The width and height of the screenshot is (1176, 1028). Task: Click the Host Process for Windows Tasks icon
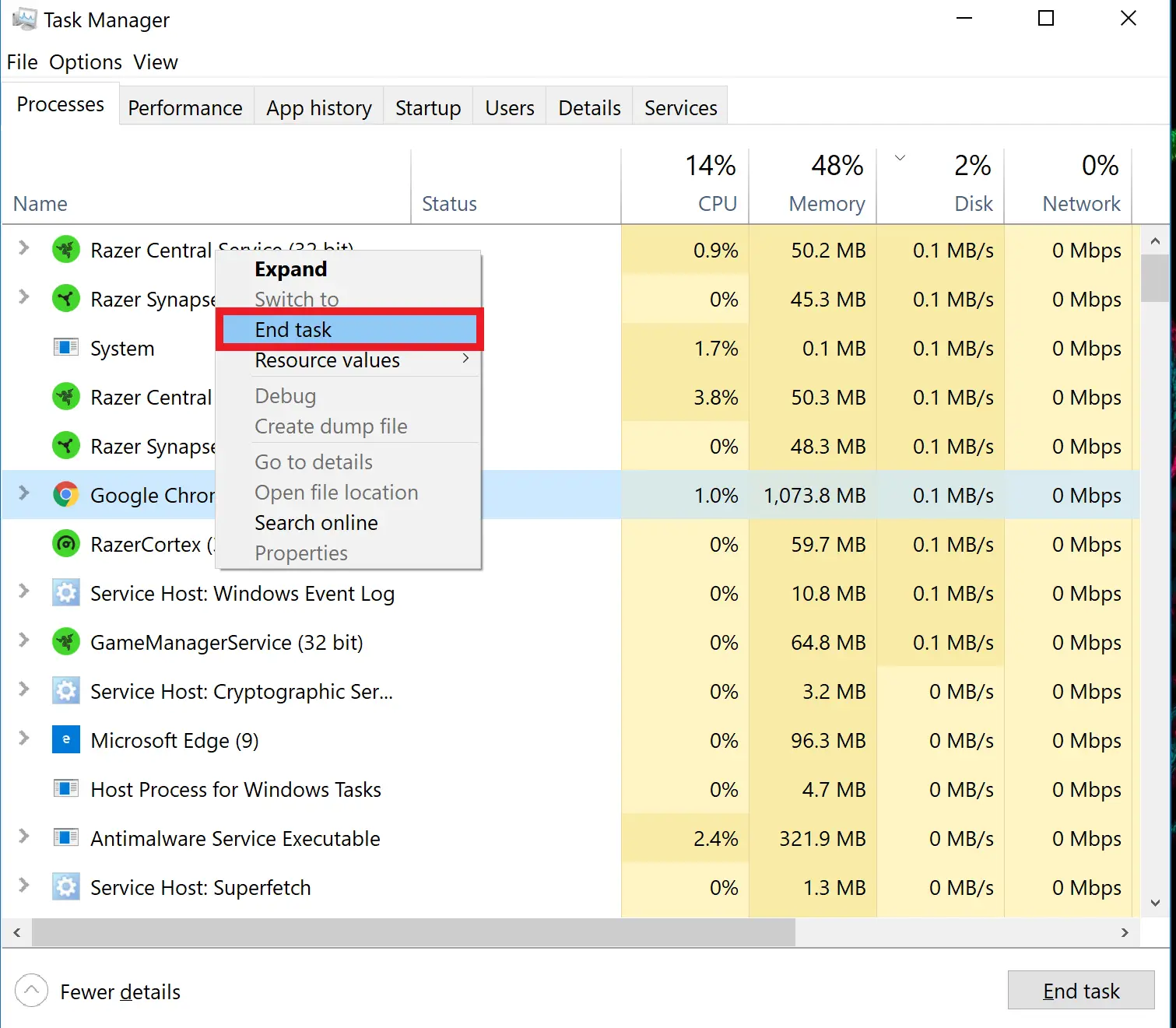(x=66, y=789)
